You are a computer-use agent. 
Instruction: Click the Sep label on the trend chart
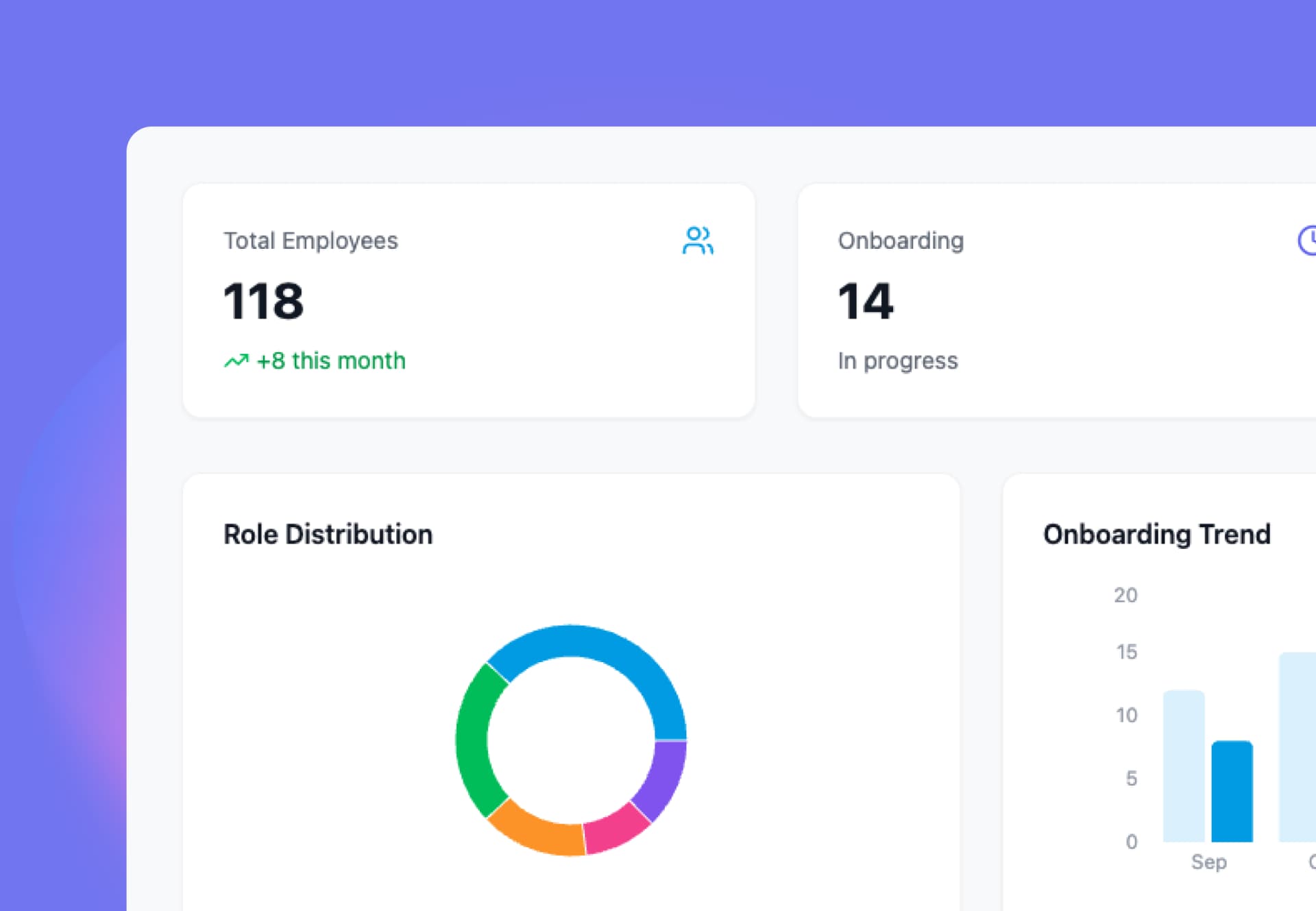point(1208,862)
